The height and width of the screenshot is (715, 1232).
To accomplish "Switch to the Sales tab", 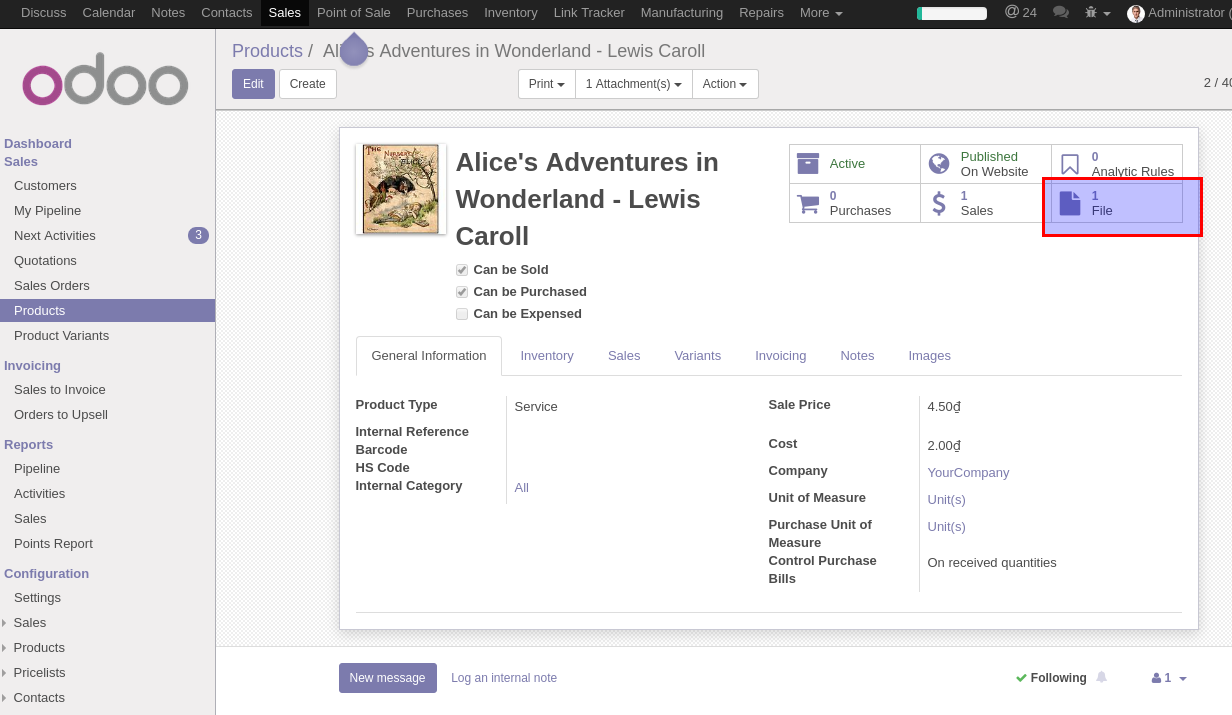I will (624, 356).
